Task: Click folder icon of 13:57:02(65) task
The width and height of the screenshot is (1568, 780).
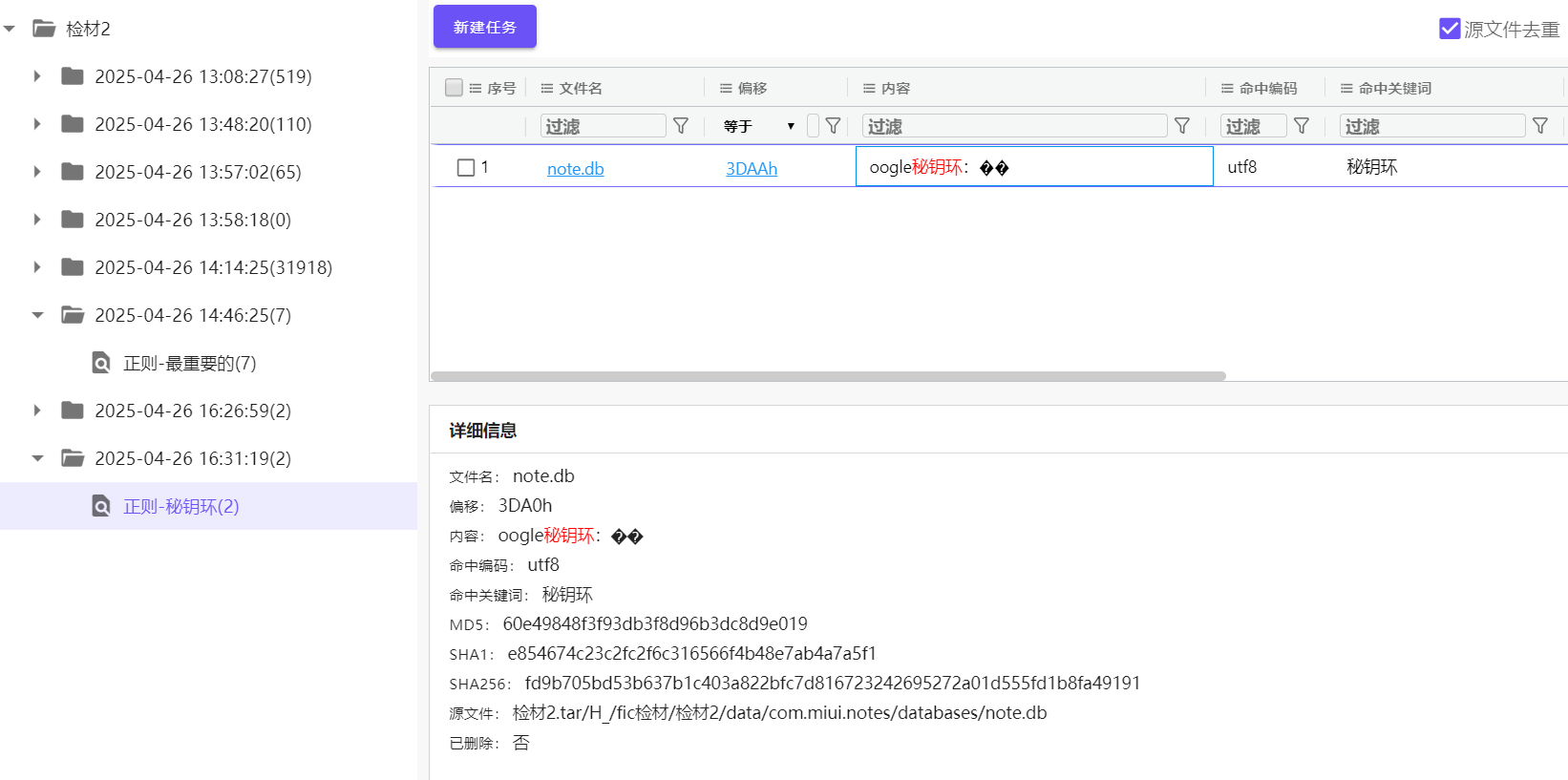Action: 73,171
